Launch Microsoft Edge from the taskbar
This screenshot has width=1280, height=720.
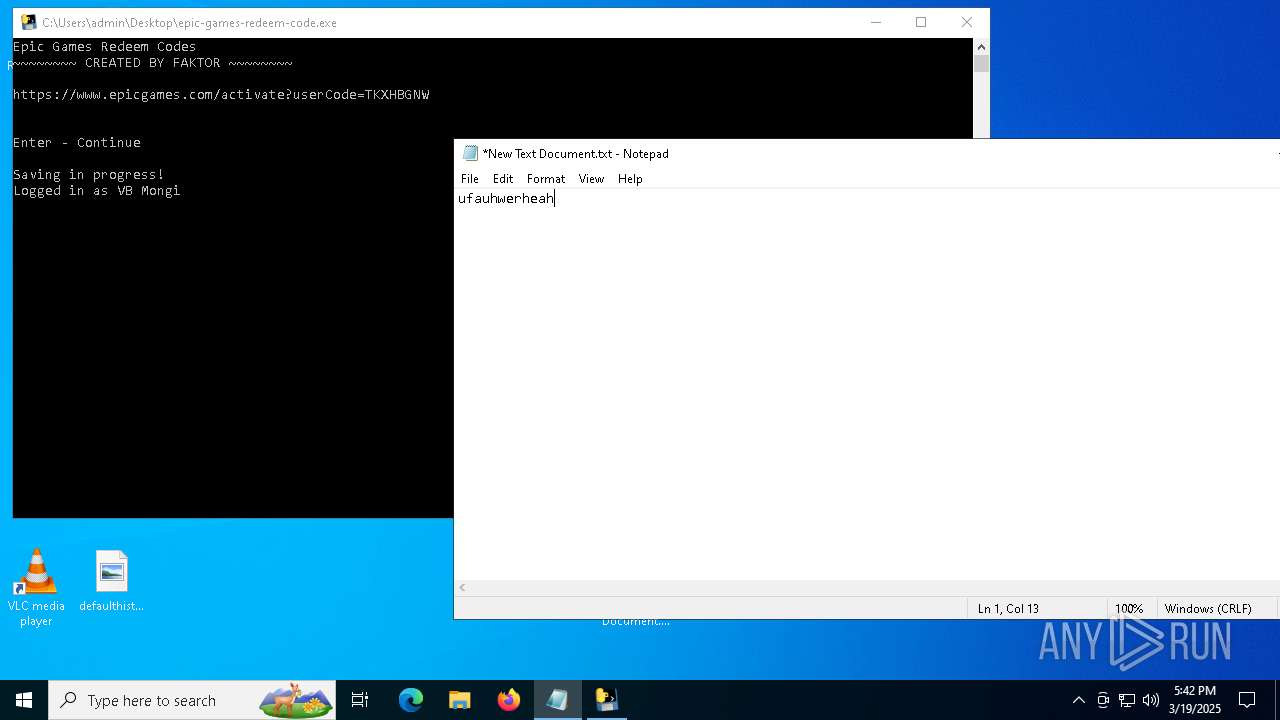[x=411, y=700]
